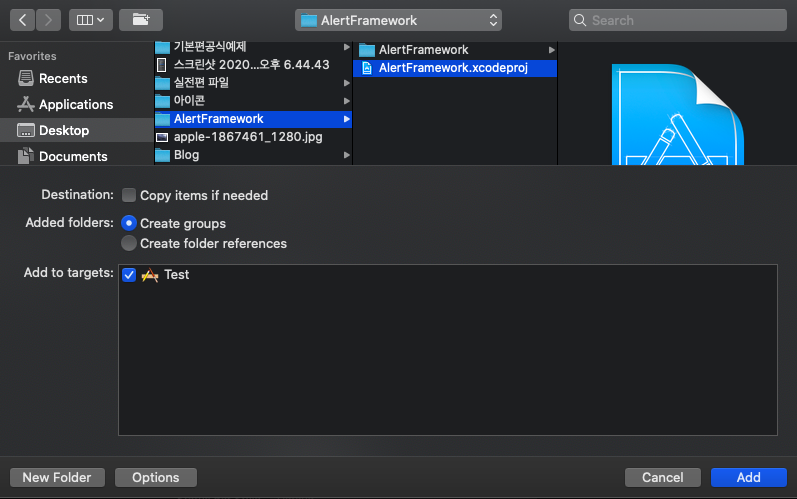This screenshot has height=499, width=797.
Task: Select the 스크린샷 2020...오후 6.44.43 file
Action: pyautogui.click(x=253, y=65)
